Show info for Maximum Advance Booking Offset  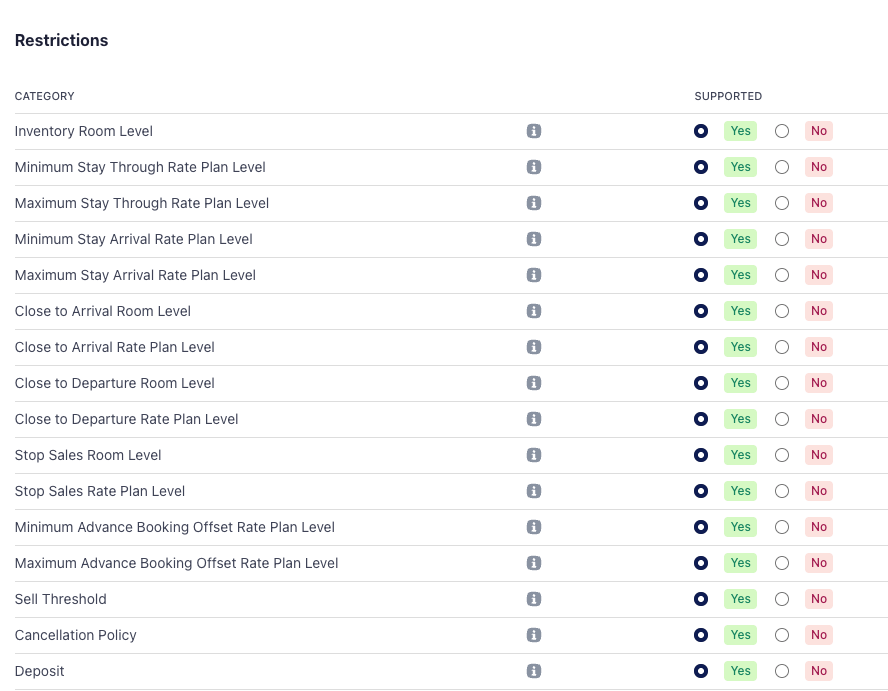[x=534, y=563]
